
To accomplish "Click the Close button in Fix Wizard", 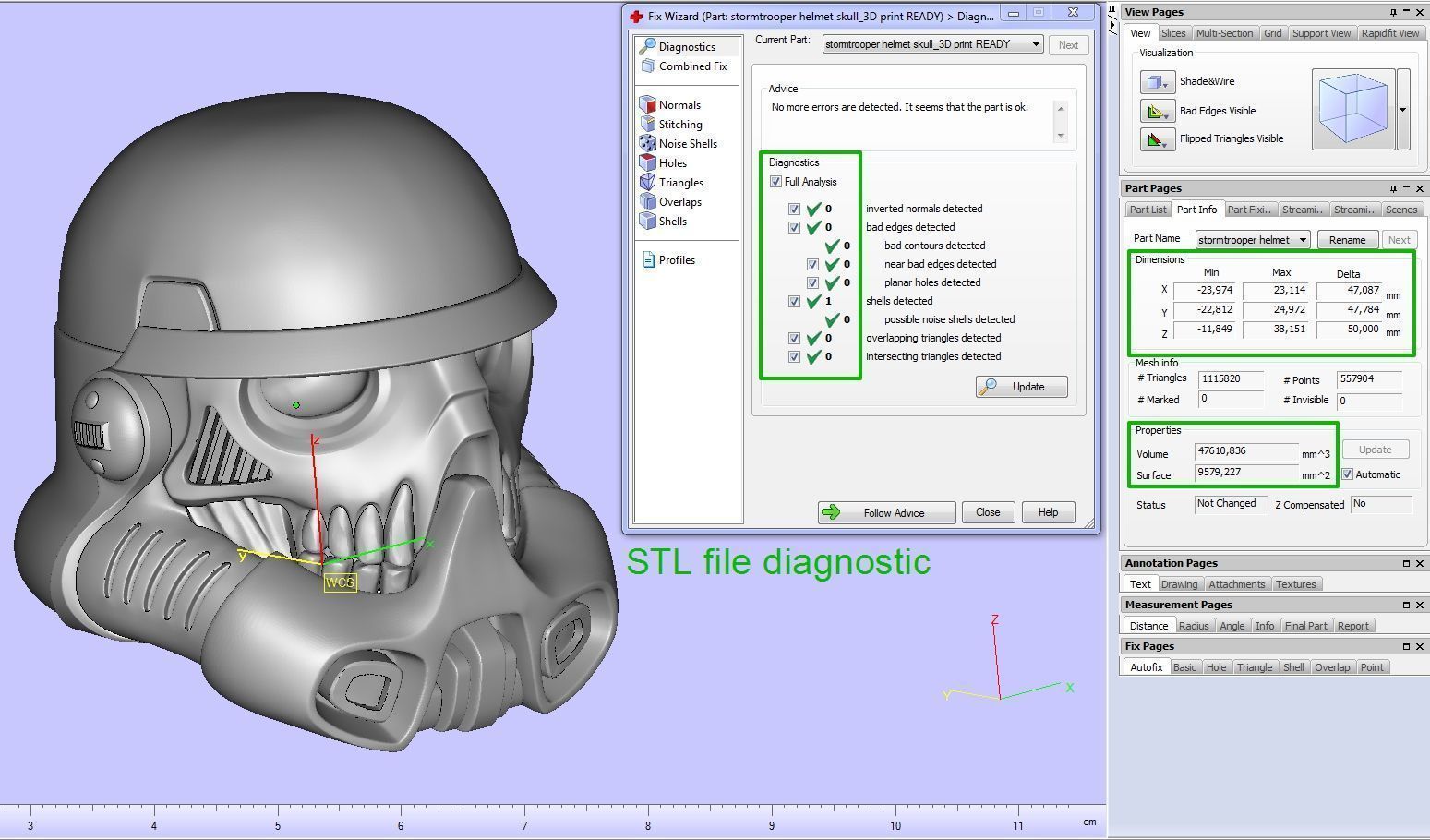I will 988,512.
